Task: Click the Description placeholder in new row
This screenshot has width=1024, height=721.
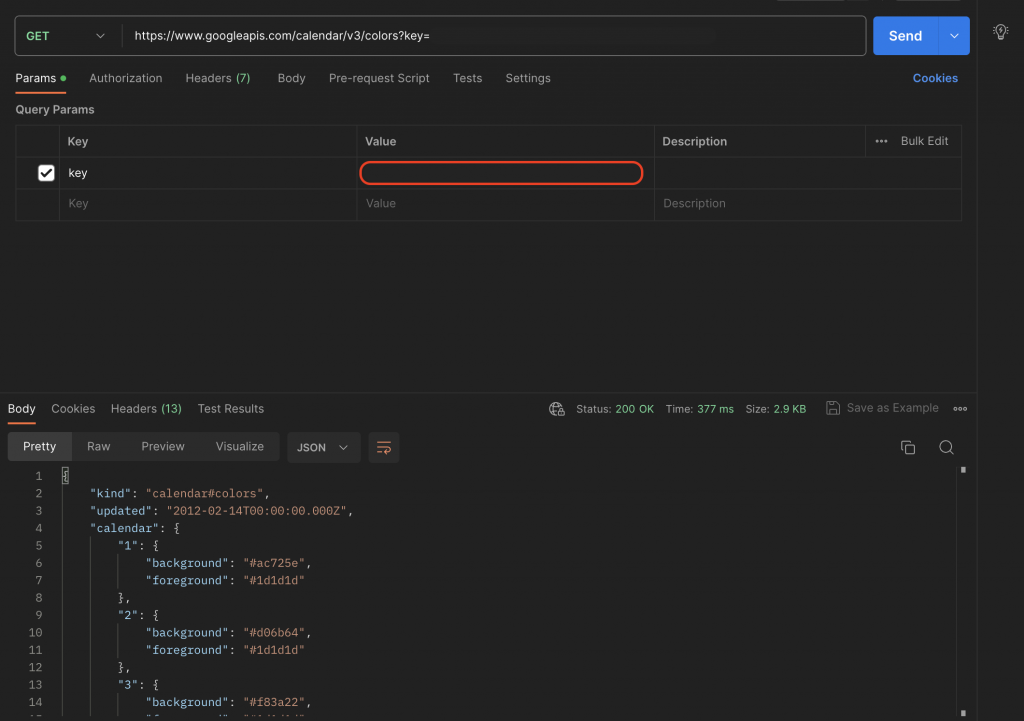Action: (808, 204)
